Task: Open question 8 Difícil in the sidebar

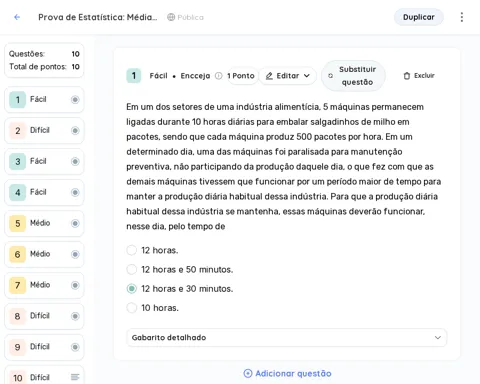Action: [44, 316]
